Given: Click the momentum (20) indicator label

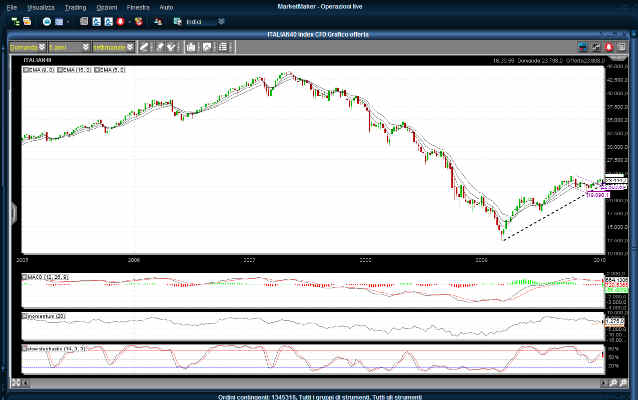Looking at the screenshot, I should 45,316.
